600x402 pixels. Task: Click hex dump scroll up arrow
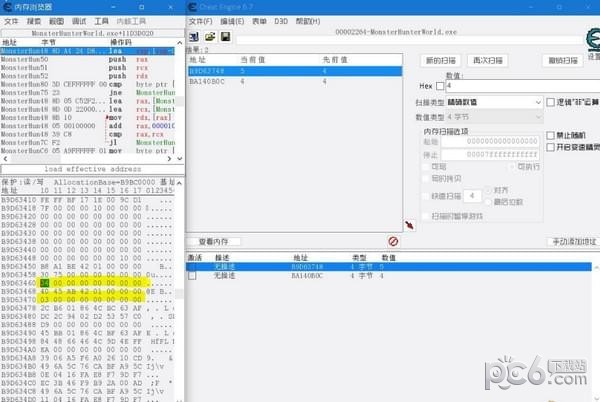pyautogui.click(x=179, y=183)
